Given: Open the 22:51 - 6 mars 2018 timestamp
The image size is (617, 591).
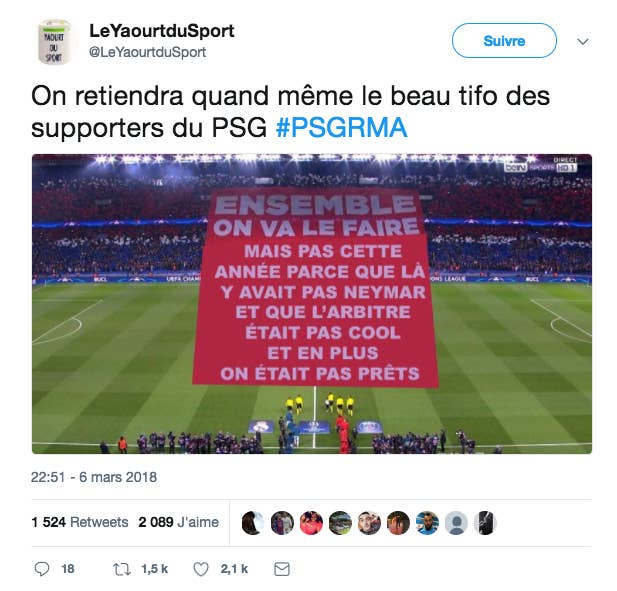Looking at the screenshot, I should pyautogui.click(x=94, y=477).
